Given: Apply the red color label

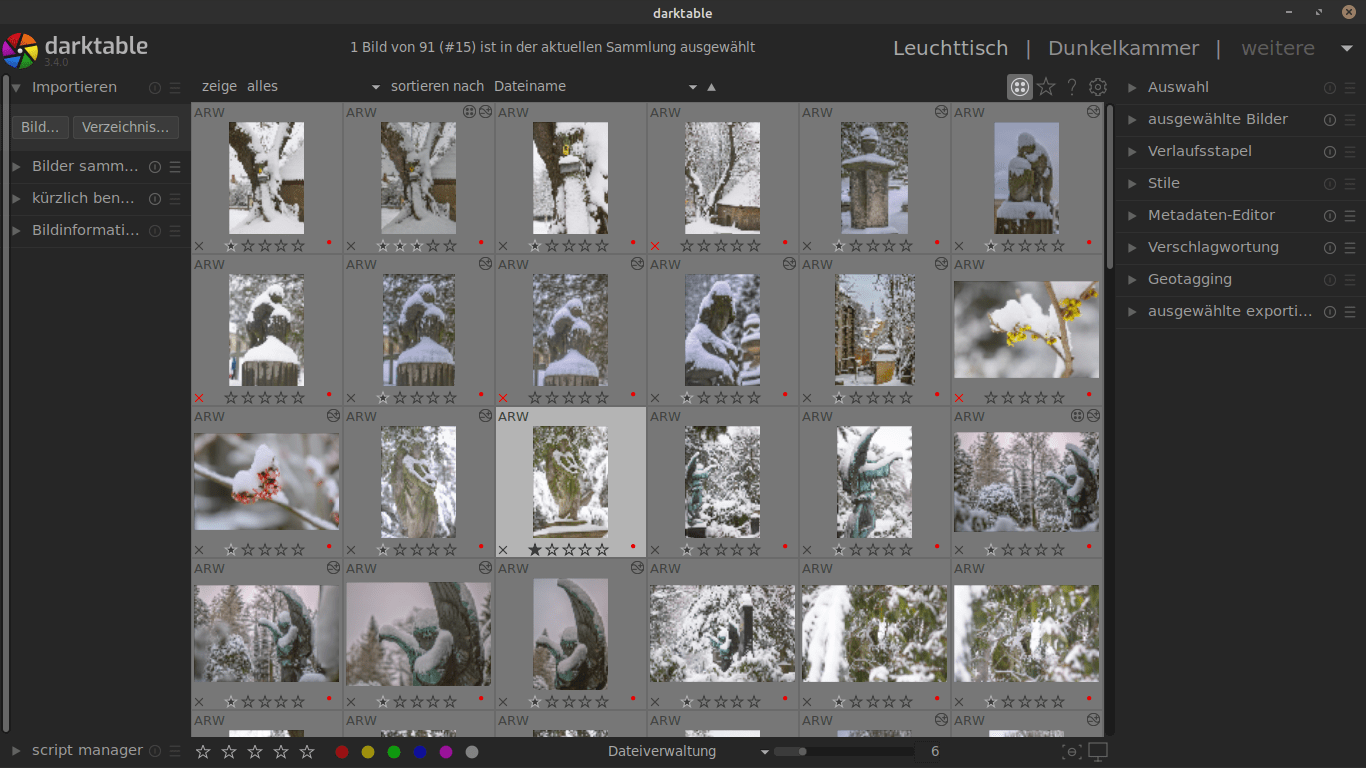Looking at the screenshot, I should (x=342, y=752).
